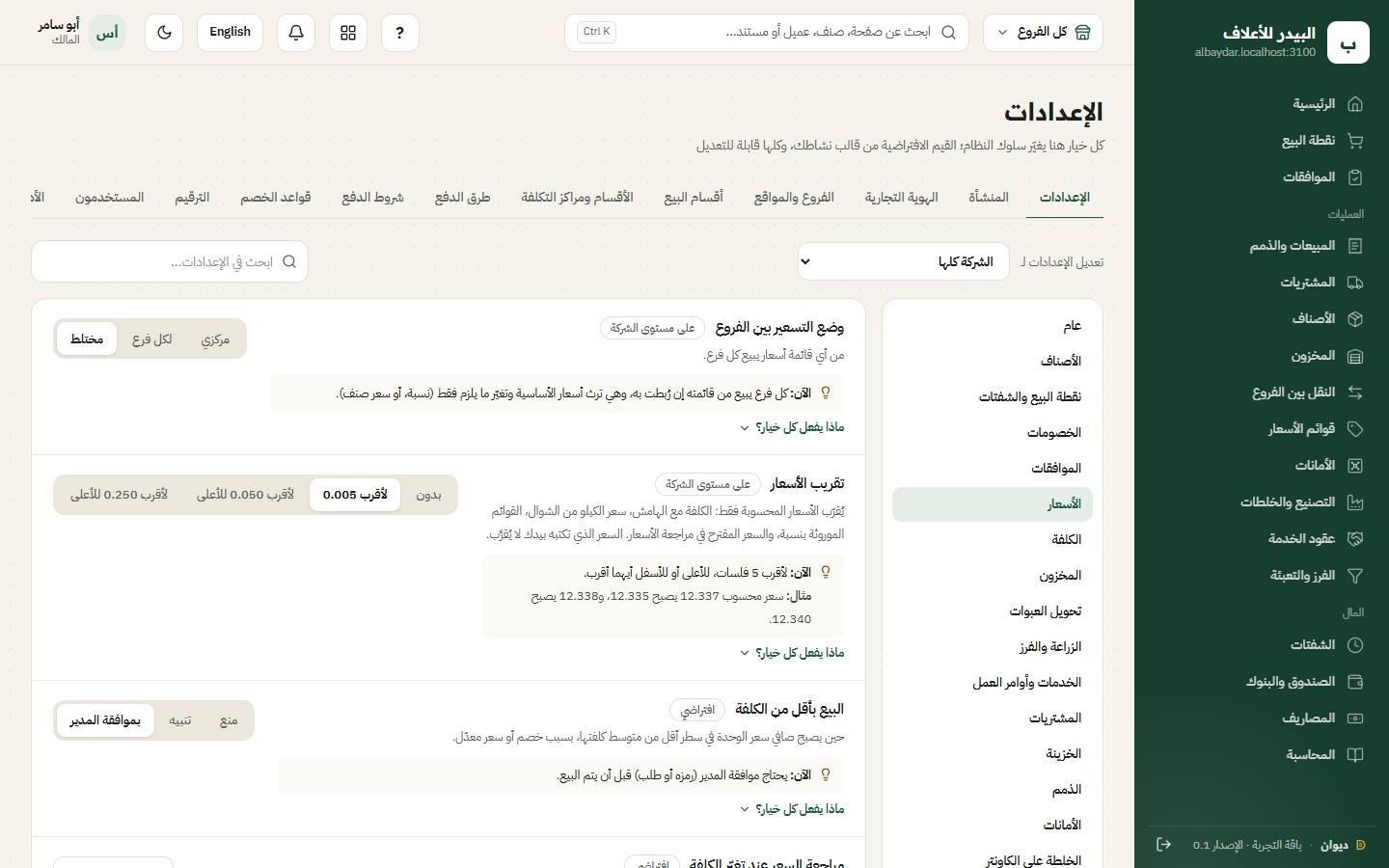Screen dimensions: 1389x868
Task: Select بدون price rounding option
Action: (x=428, y=495)
